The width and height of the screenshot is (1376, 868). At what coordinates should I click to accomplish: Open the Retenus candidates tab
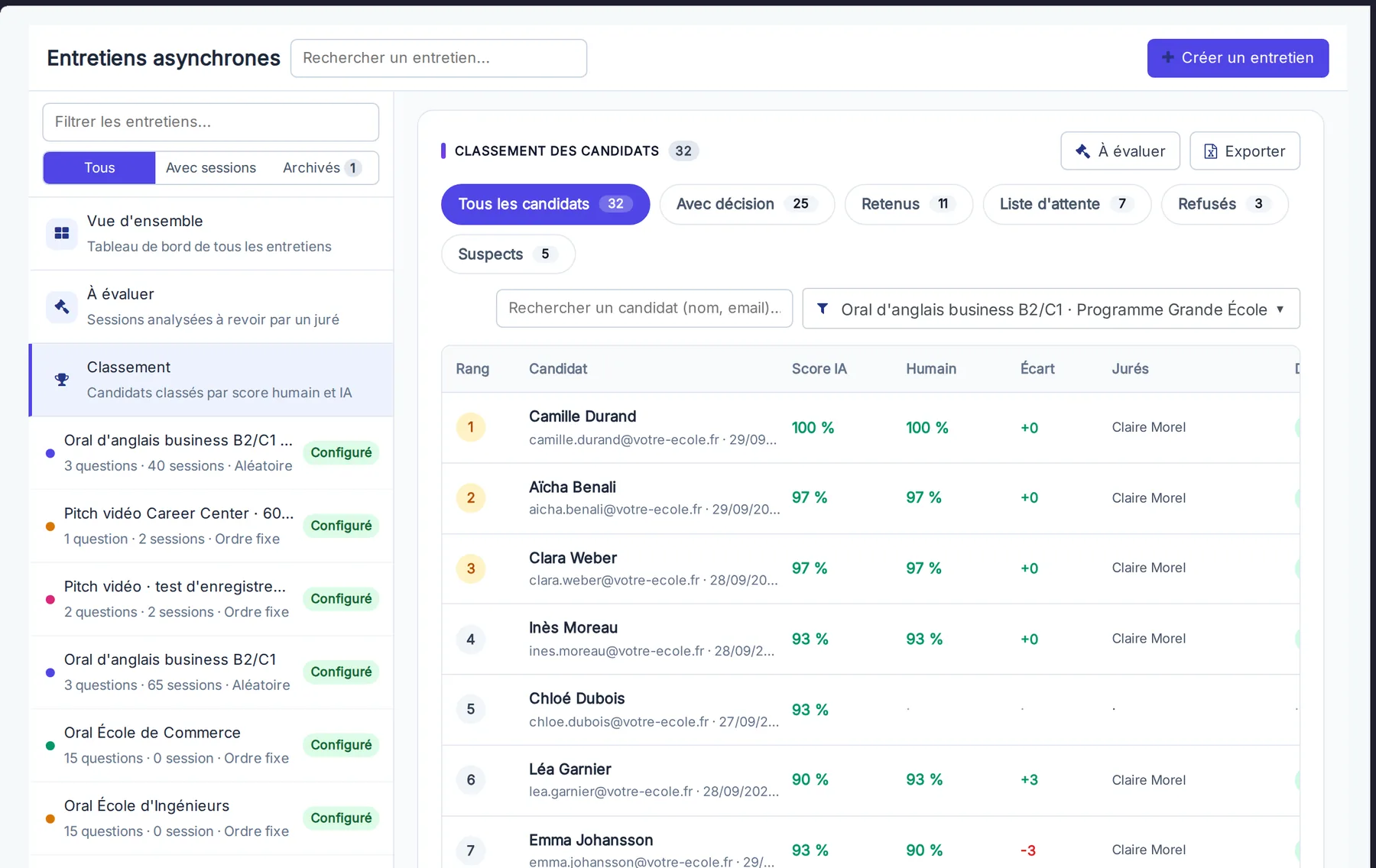[x=908, y=204]
